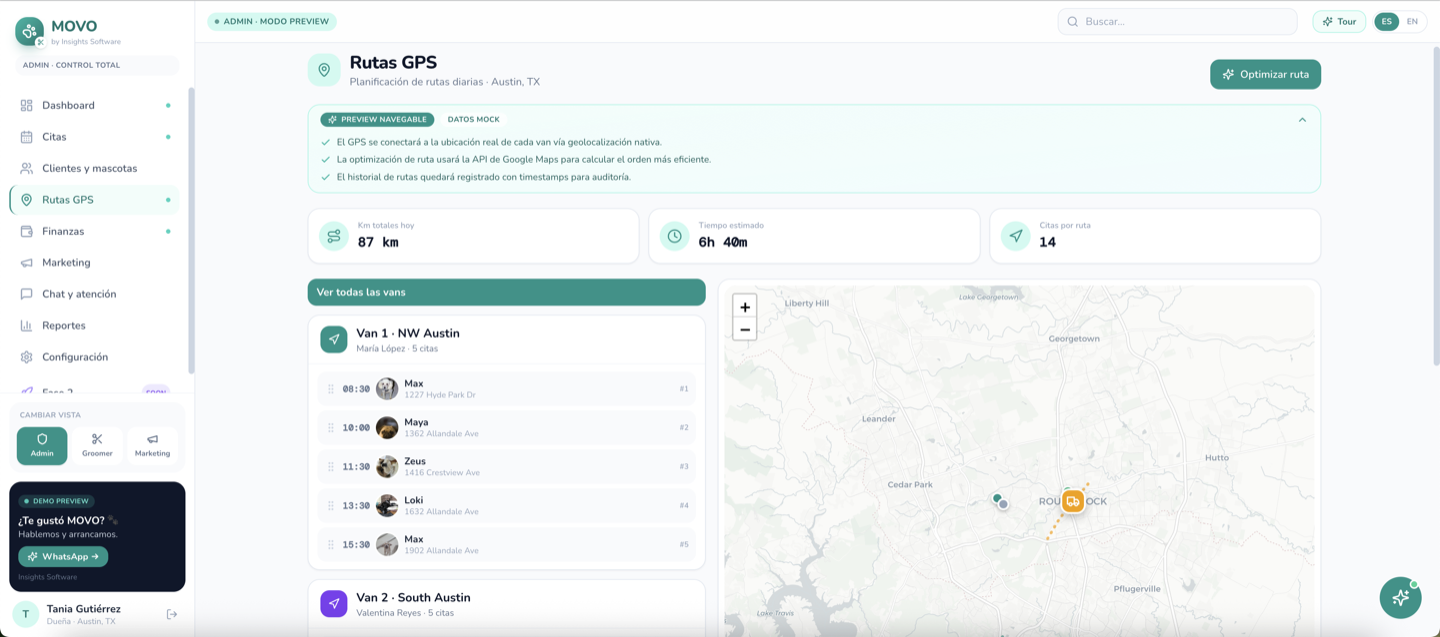This screenshot has height=637, width=1440.
Task: Click the logout icon beside Tania Gutiérrez
Action: pos(172,614)
